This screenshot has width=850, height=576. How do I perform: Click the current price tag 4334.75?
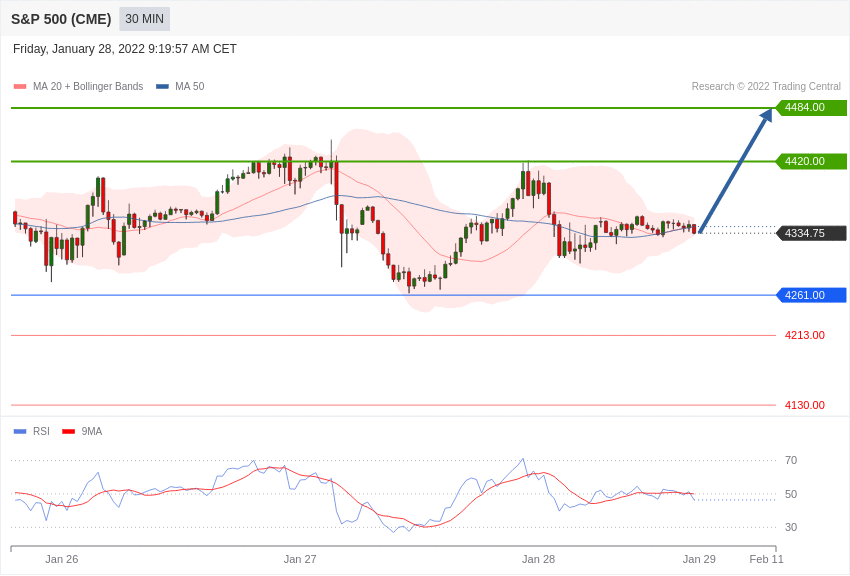tap(811, 234)
